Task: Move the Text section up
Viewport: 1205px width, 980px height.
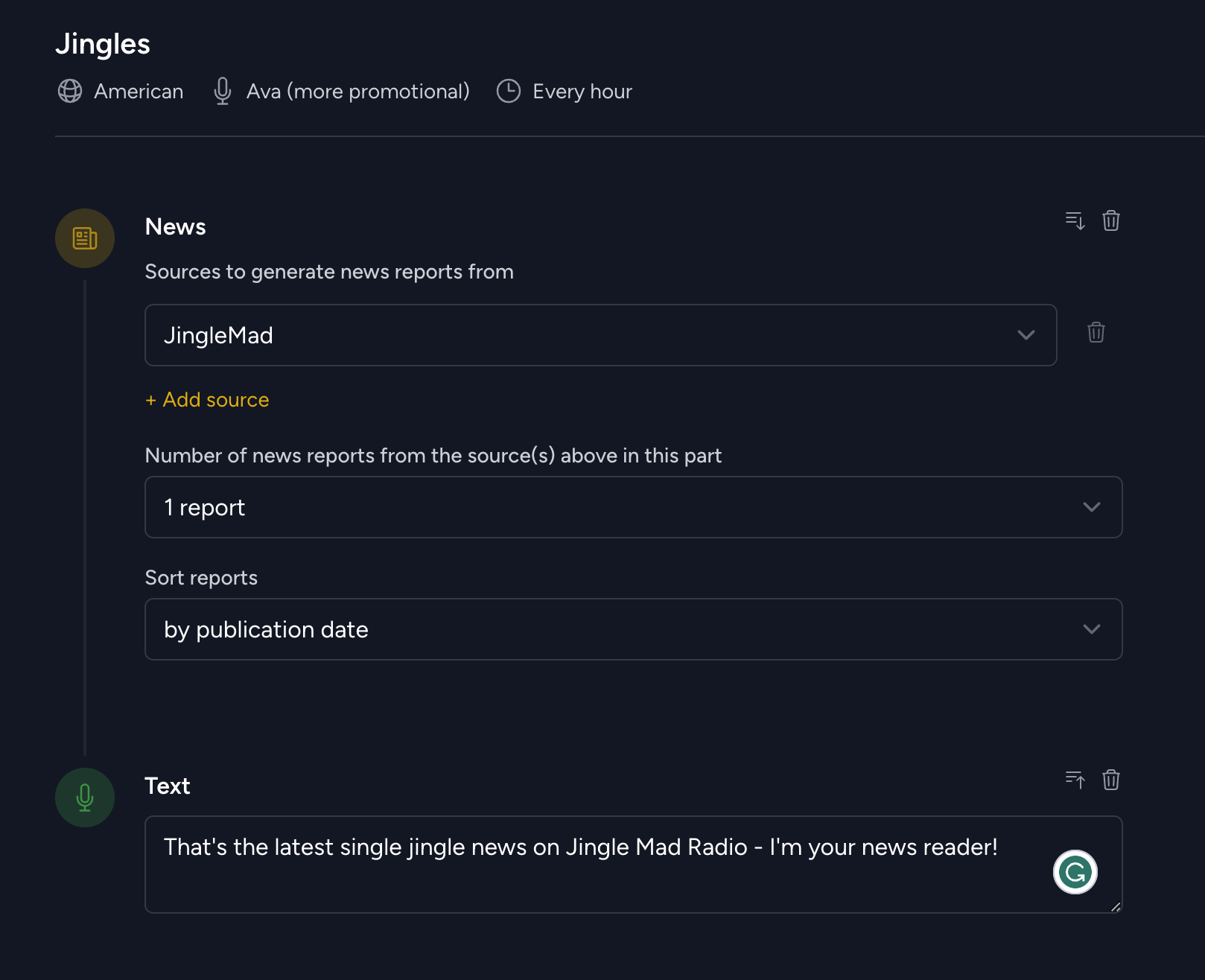Action: click(x=1075, y=780)
